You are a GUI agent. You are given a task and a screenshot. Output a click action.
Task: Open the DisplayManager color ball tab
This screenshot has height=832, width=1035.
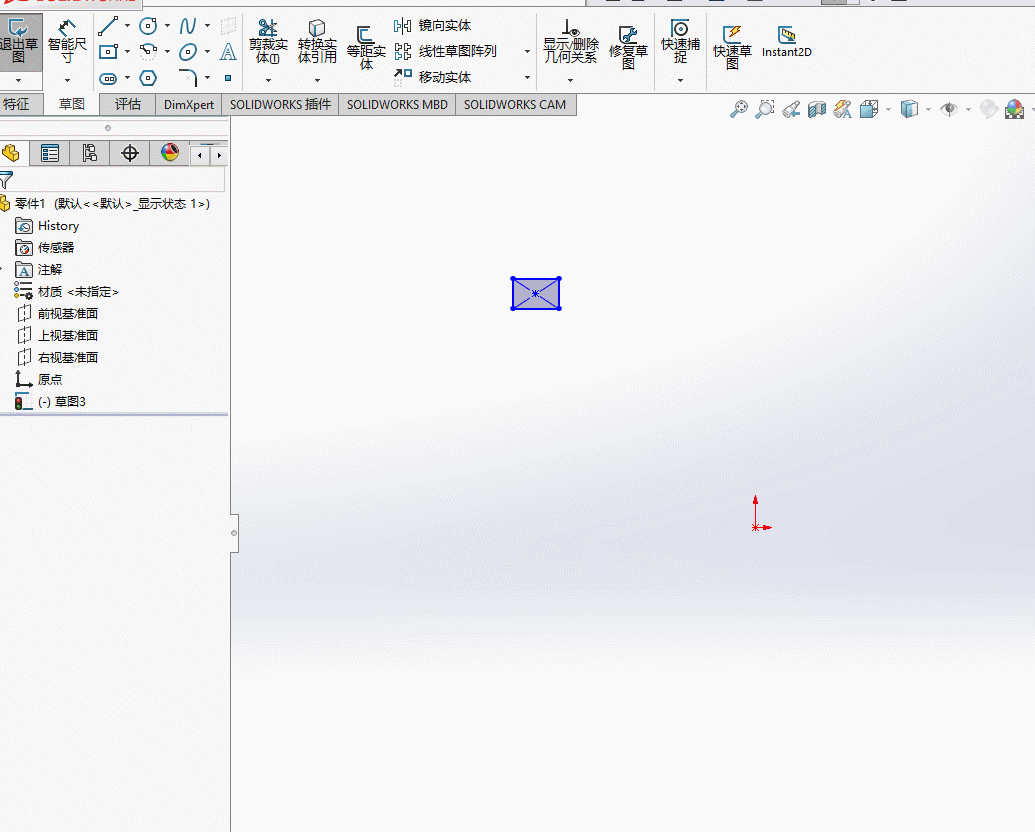(170, 154)
